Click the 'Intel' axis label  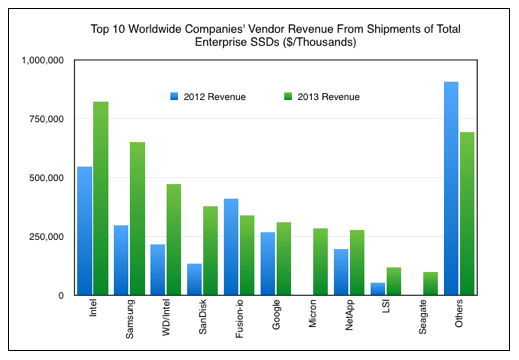click(x=93, y=308)
